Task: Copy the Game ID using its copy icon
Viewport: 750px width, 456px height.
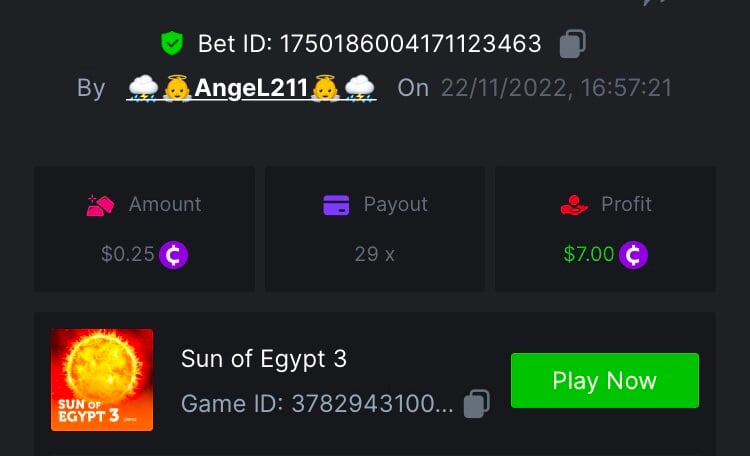Action: [x=477, y=404]
